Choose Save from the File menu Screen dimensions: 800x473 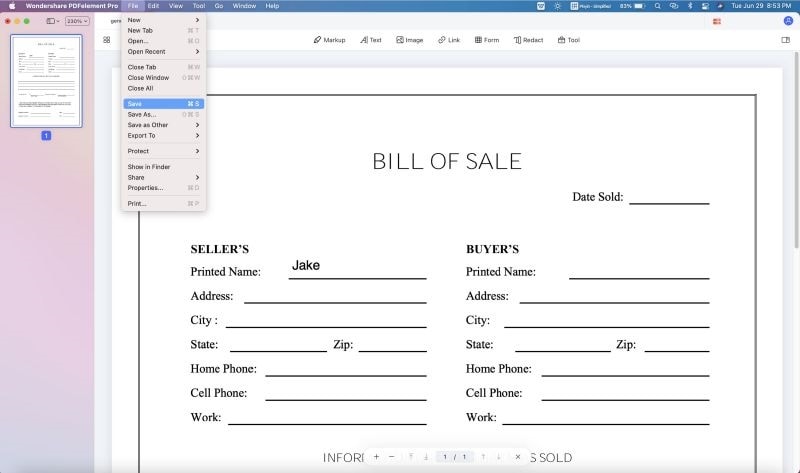coord(163,104)
